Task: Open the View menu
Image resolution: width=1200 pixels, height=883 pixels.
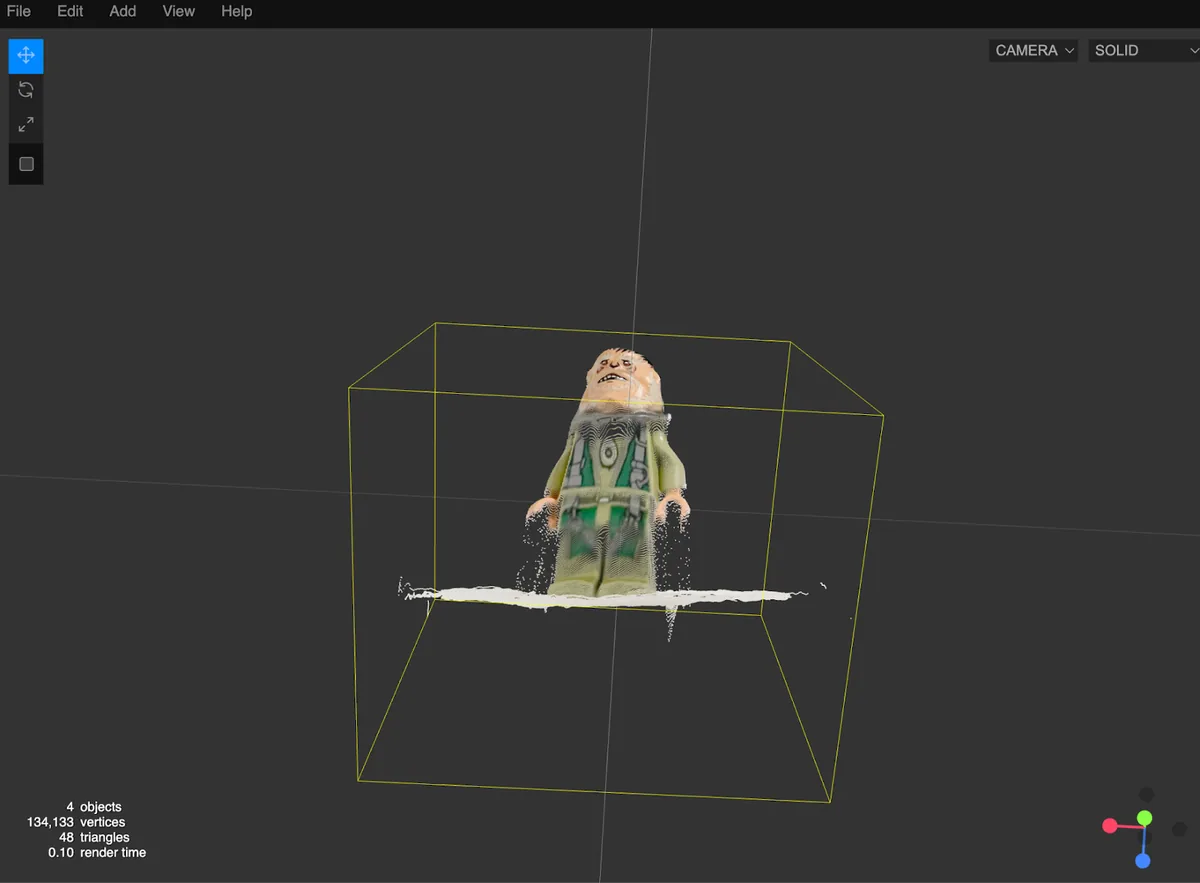Action: pyautogui.click(x=179, y=11)
